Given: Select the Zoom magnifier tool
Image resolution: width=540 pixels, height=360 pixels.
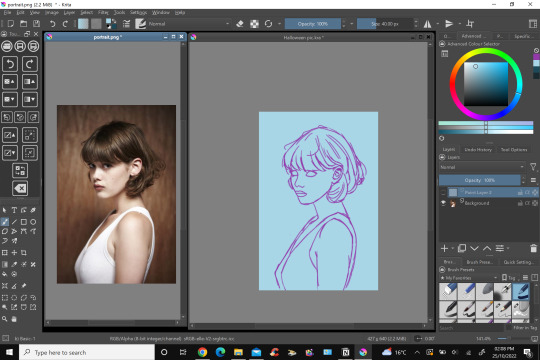Looking at the screenshot, I should [x=4, y=319].
